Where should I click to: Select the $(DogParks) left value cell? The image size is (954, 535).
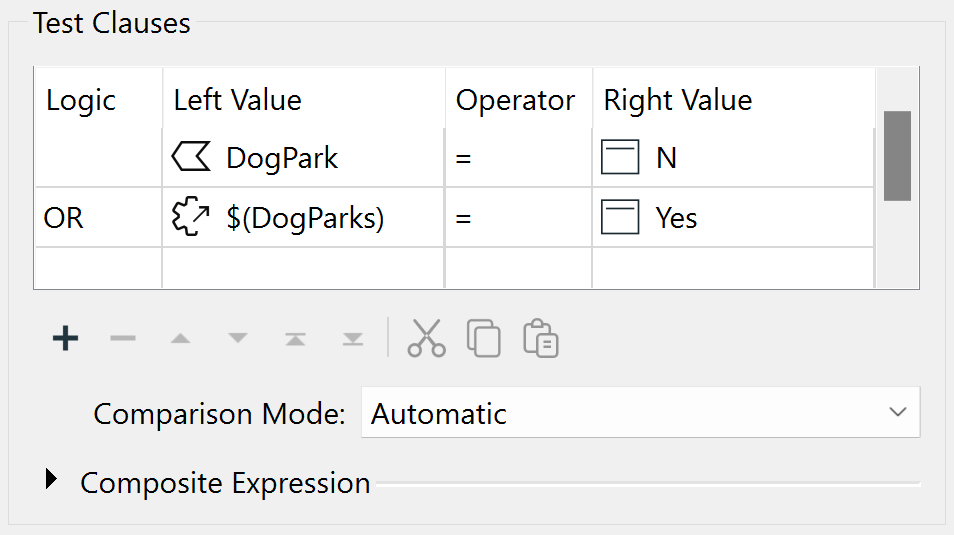click(x=303, y=217)
